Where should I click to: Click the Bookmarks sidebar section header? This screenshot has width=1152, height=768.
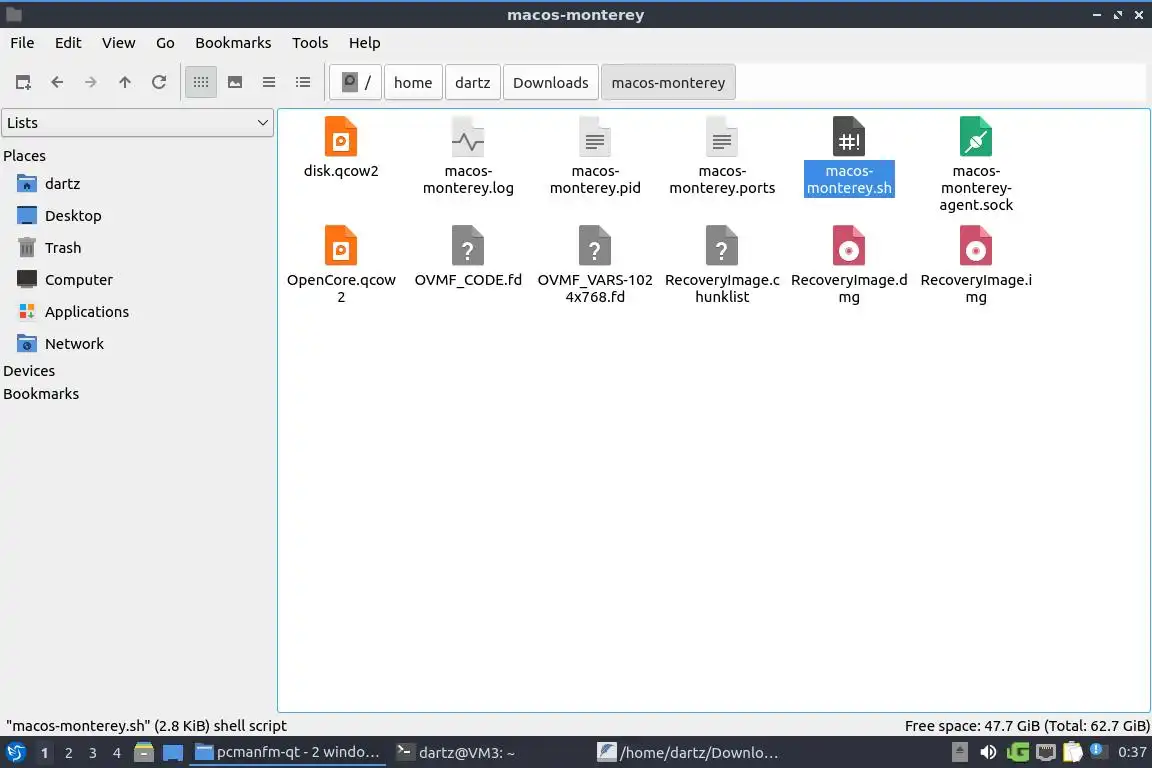pos(41,394)
